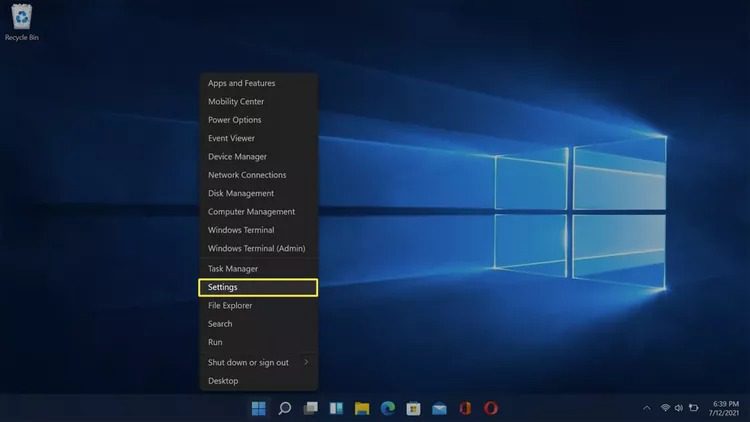The height and width of the screenshot is (422, 750).
Task: Open Event Viewer from the menu
Action: click(259, 138)
